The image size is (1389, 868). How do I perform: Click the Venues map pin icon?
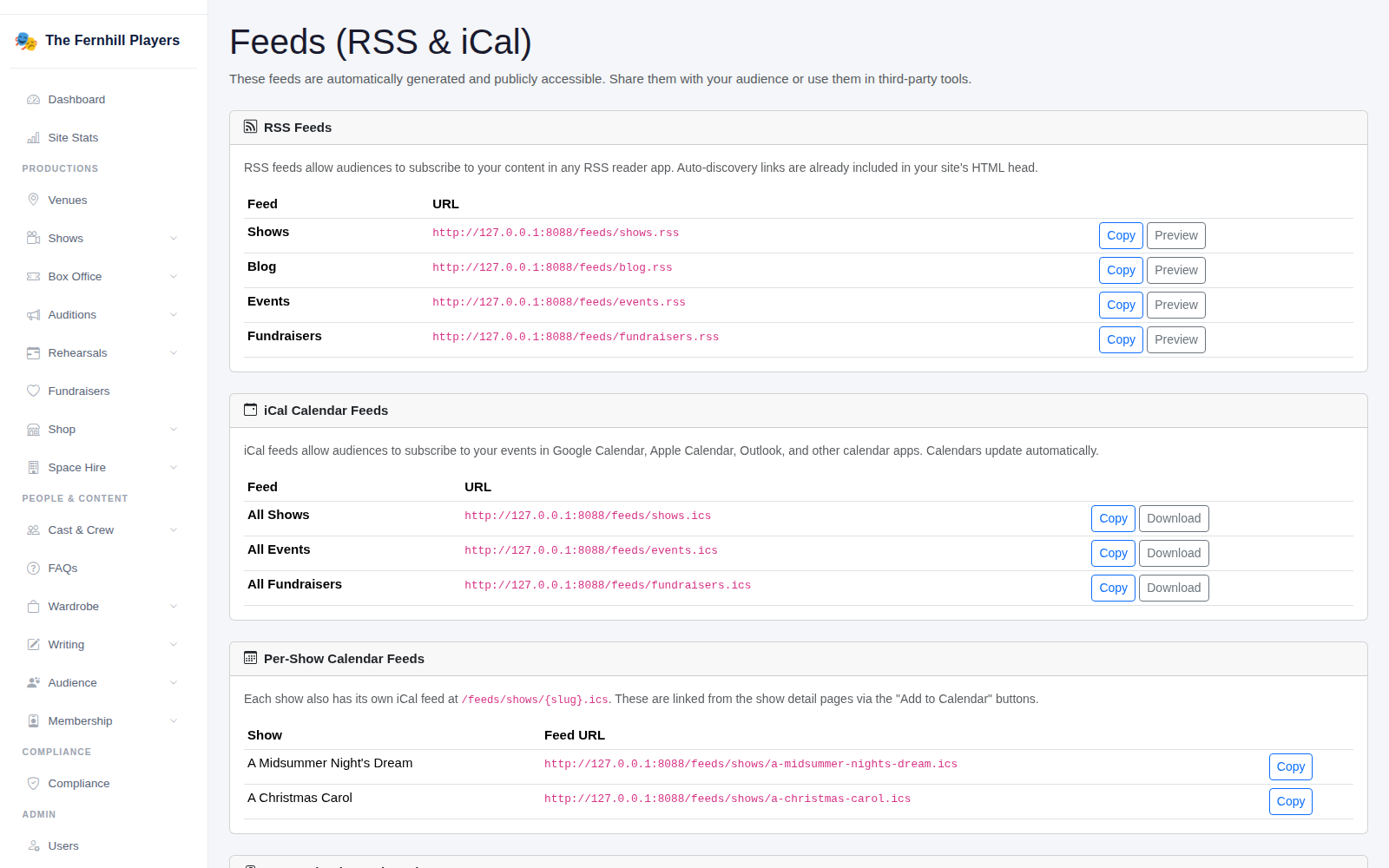coord(33,200)
